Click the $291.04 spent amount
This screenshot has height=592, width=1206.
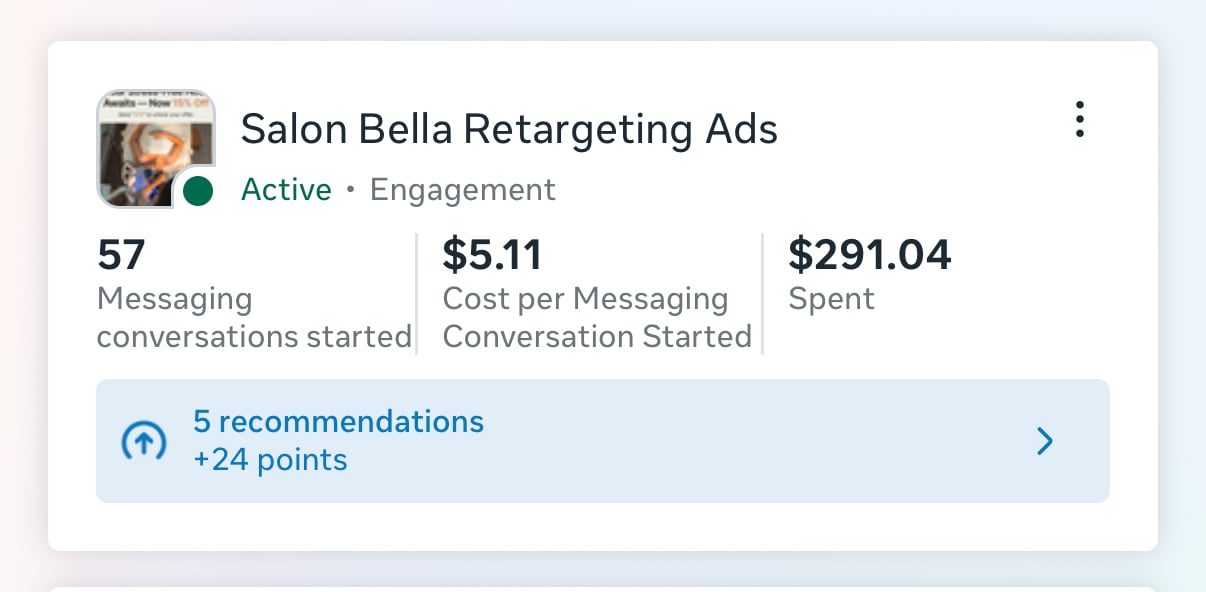pyautogui.click(x=869, y=255)
